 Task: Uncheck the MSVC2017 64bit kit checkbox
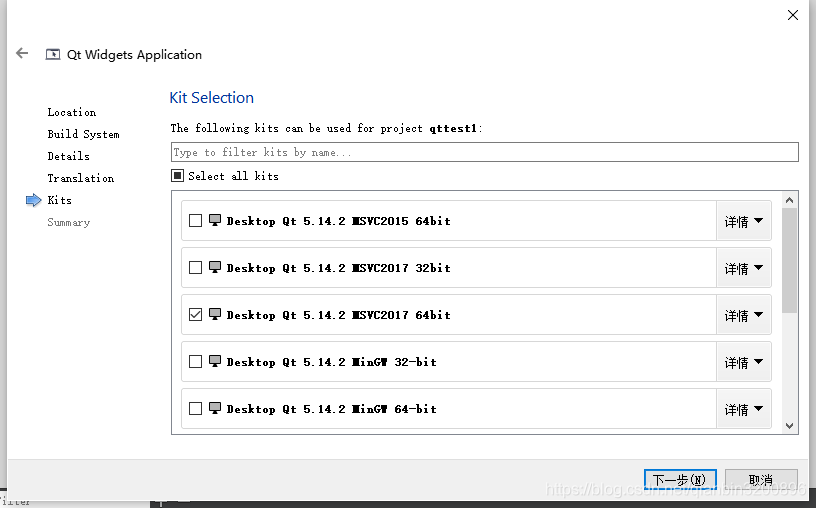tap(195, 314)
